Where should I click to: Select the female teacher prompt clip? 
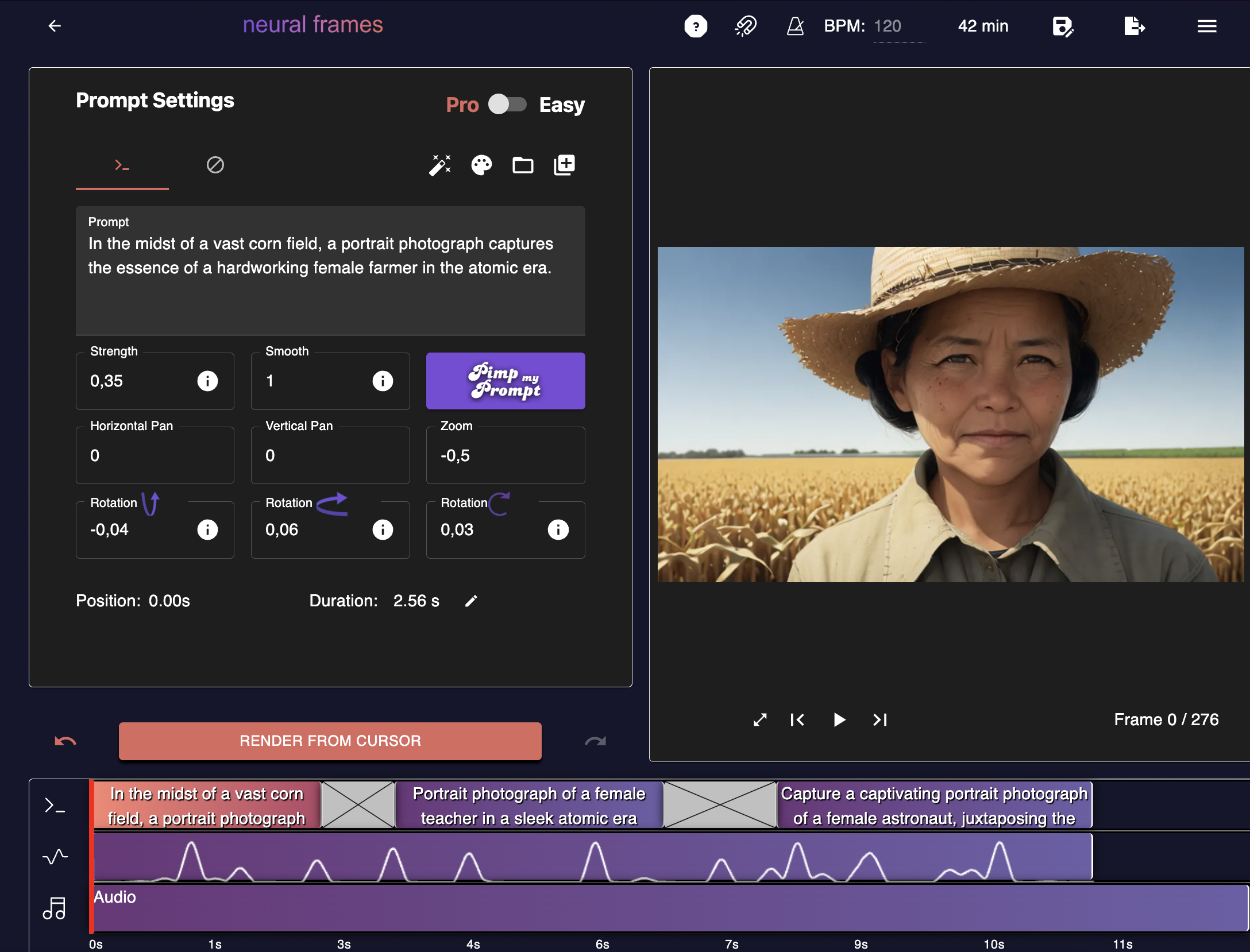point(528,806)
